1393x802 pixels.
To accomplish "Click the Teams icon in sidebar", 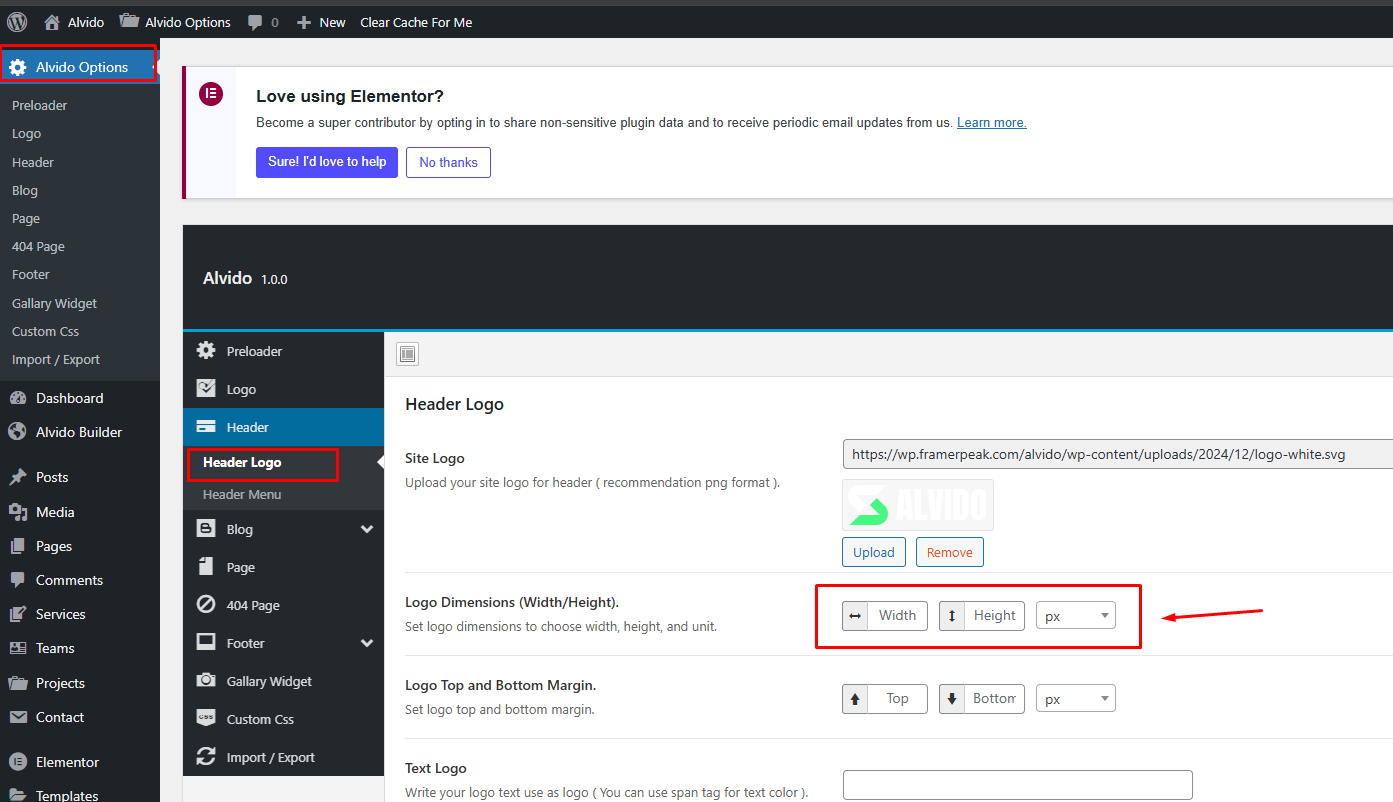I will point(17,648).
